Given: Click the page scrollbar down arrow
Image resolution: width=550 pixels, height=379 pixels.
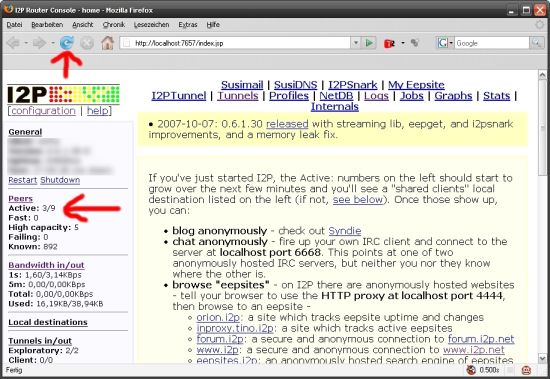Looking at the screenshot, I should point(542,359).
